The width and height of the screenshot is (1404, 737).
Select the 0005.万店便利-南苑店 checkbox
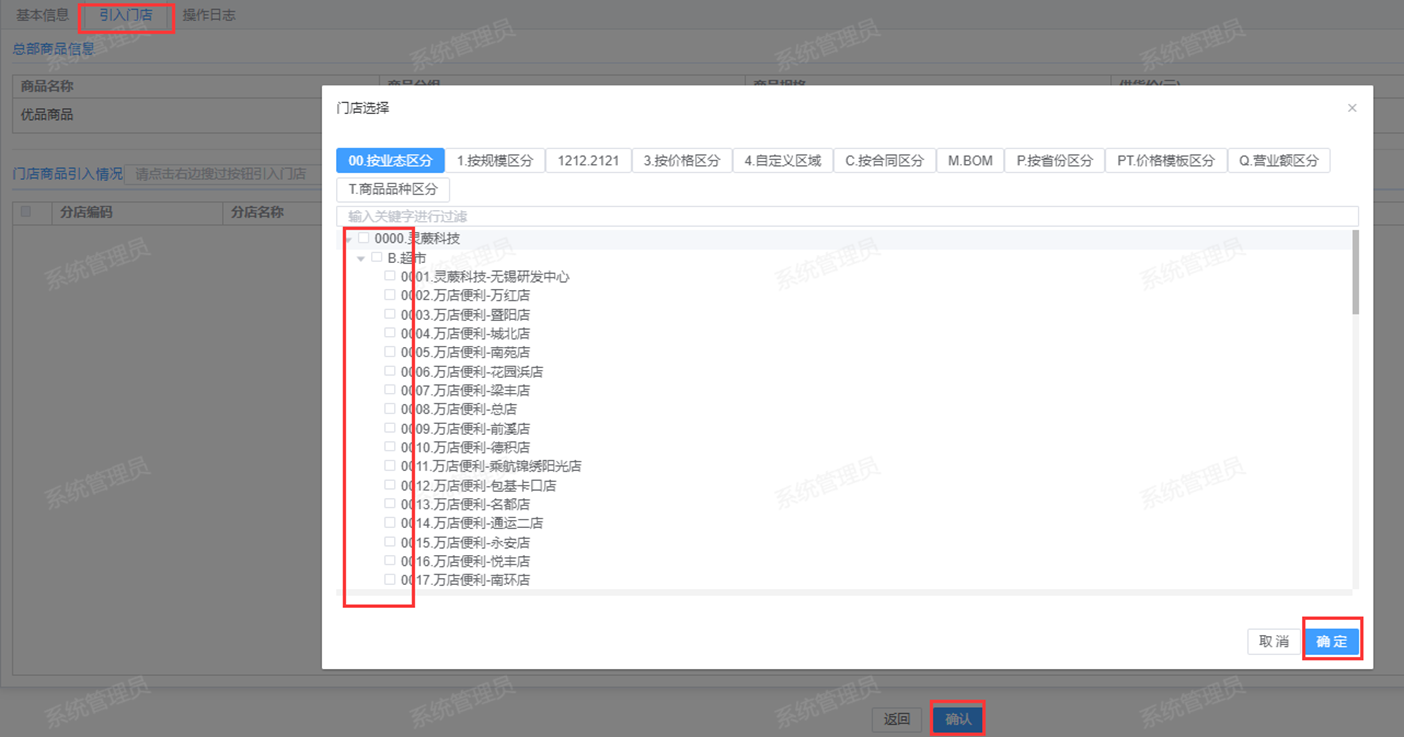click(x=390, y=352)
